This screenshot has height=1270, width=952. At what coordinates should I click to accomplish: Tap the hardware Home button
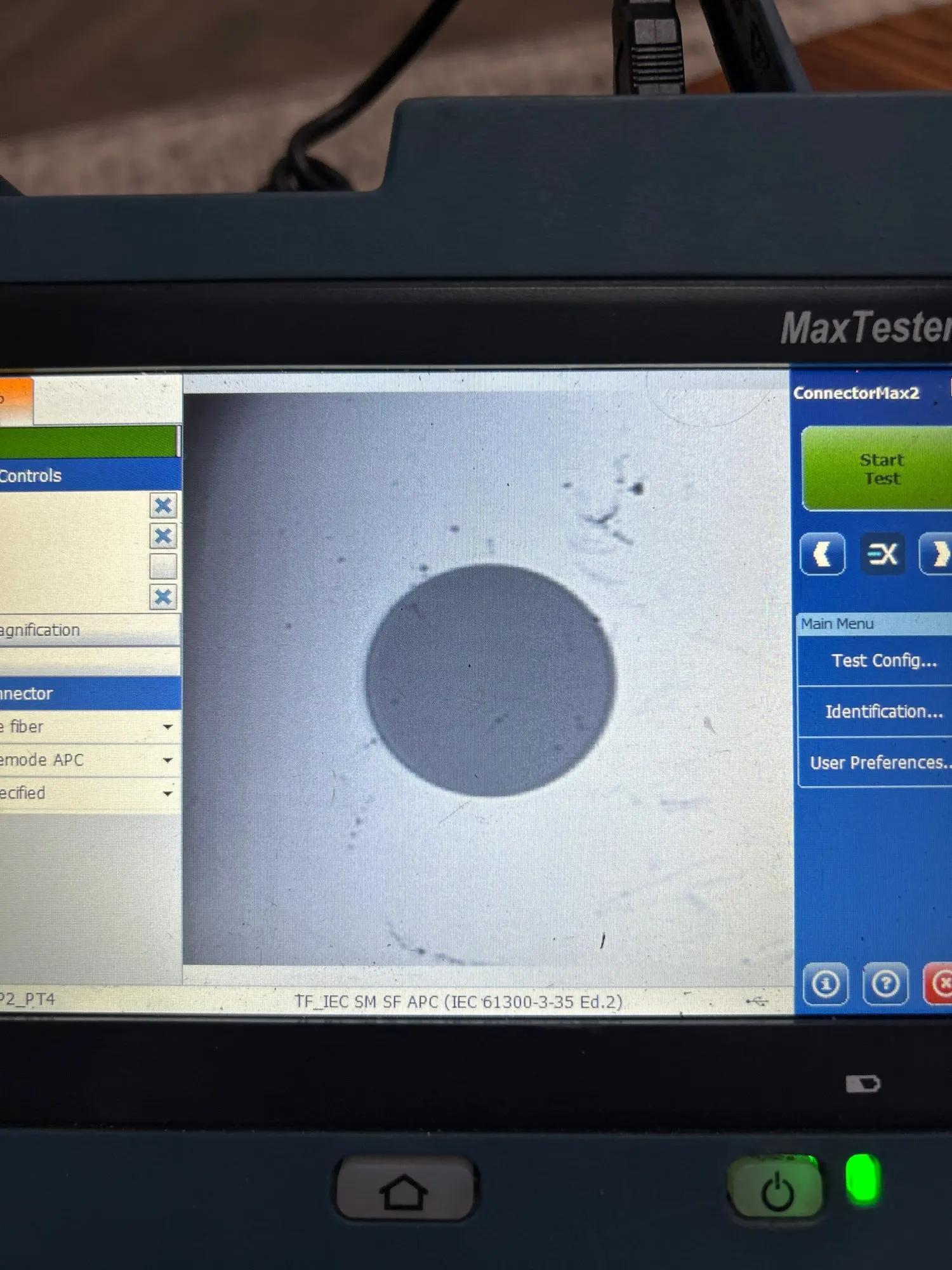coord(404,1189)
